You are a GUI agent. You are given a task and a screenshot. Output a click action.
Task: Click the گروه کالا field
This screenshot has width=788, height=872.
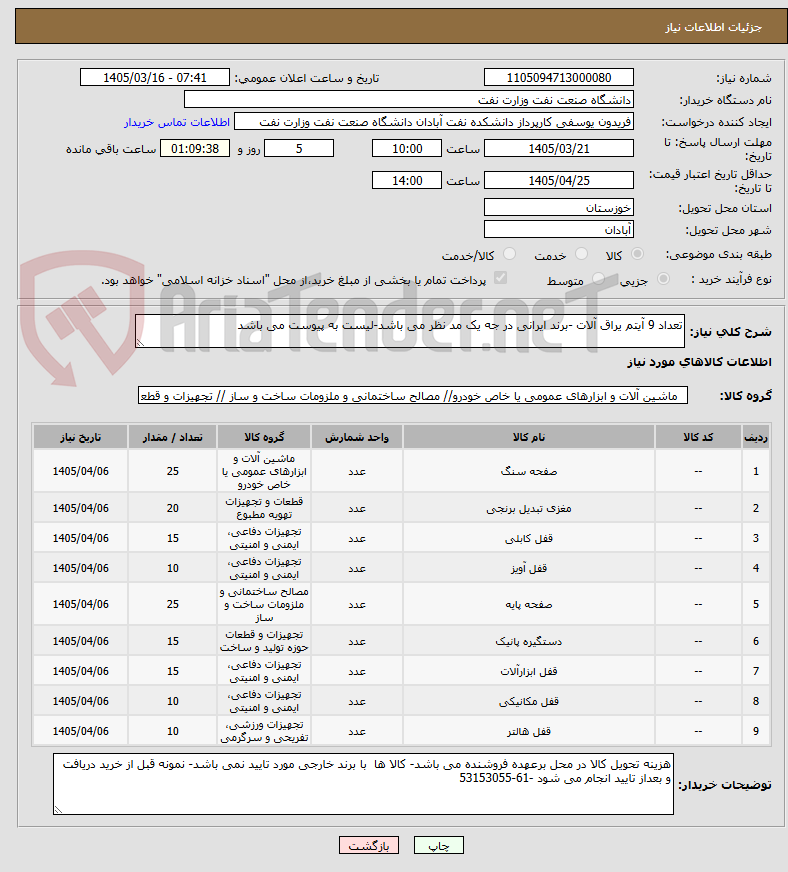click(413, 396)
